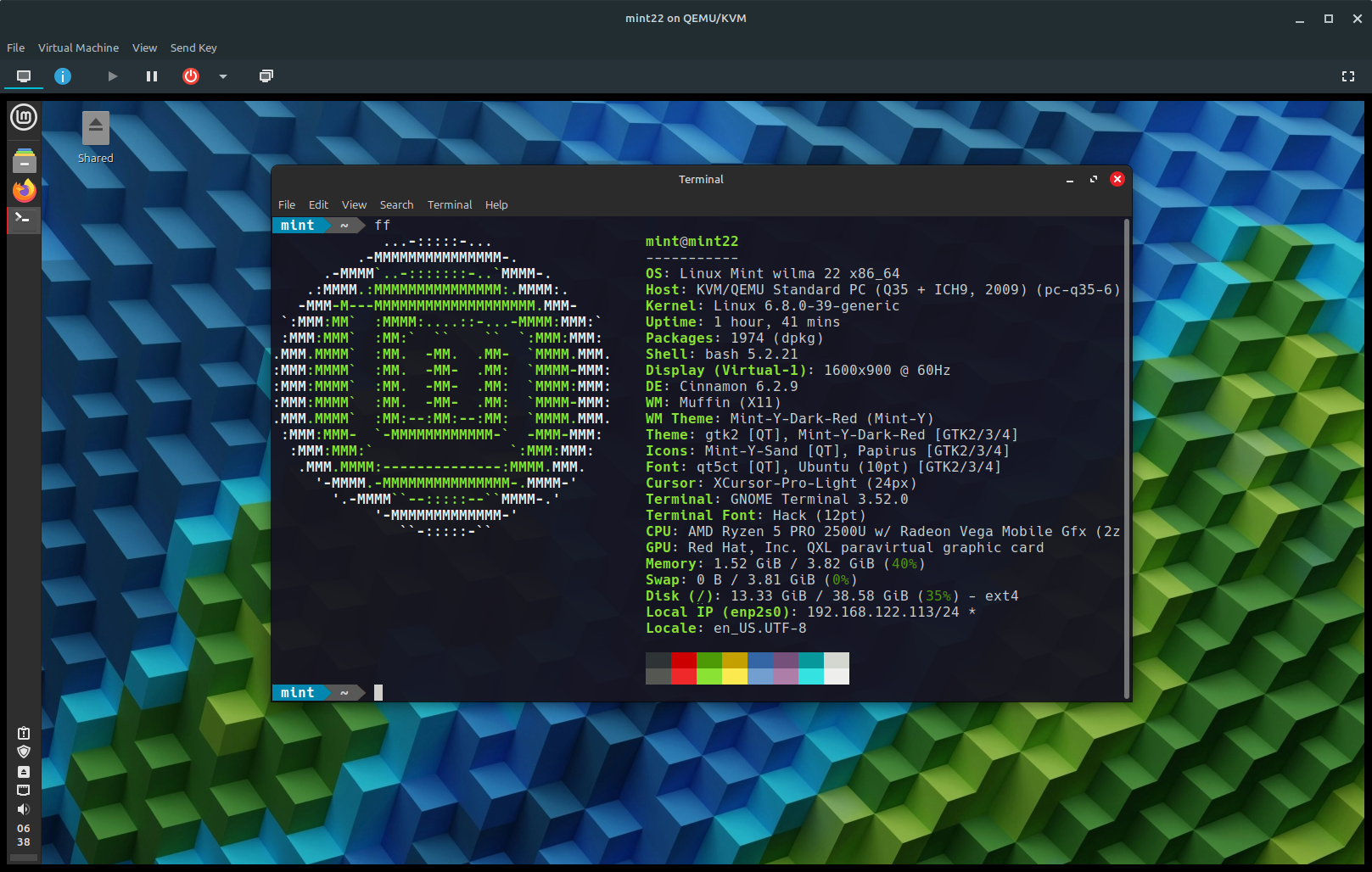Open the wired network applet
Image resolution: width=1372 pixels, height=872 pixels.
pos(24,790)
